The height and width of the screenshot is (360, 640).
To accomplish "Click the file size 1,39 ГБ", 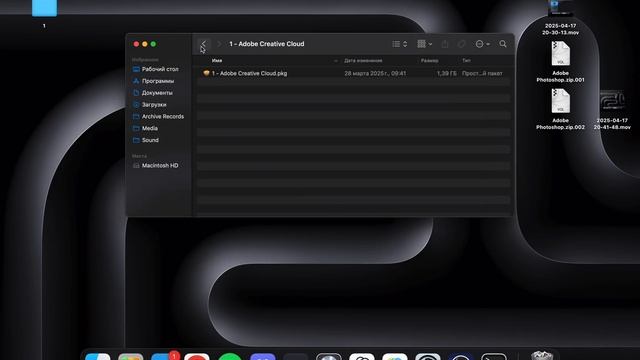I will point(447,73).
